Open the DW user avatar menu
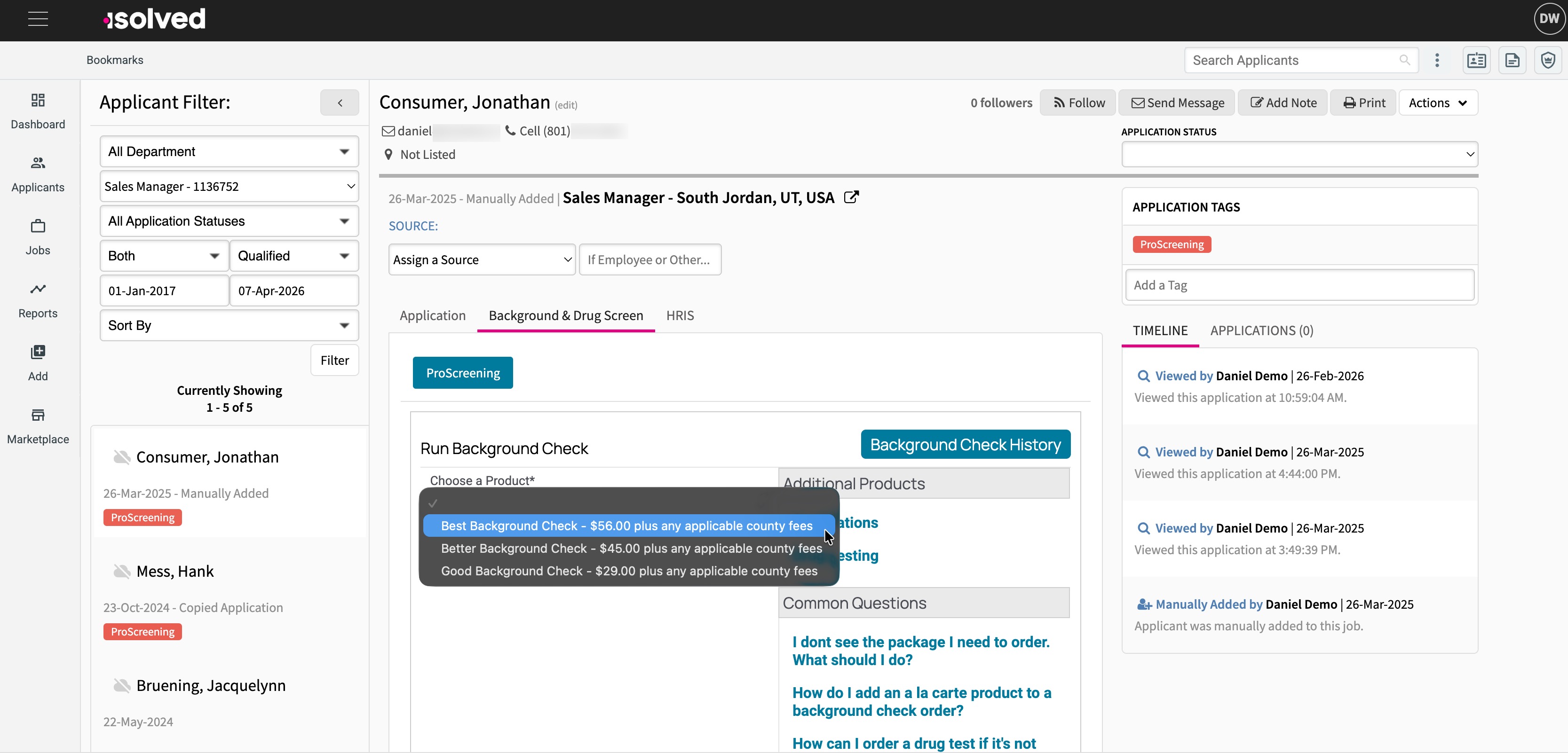 point(1549,19)
